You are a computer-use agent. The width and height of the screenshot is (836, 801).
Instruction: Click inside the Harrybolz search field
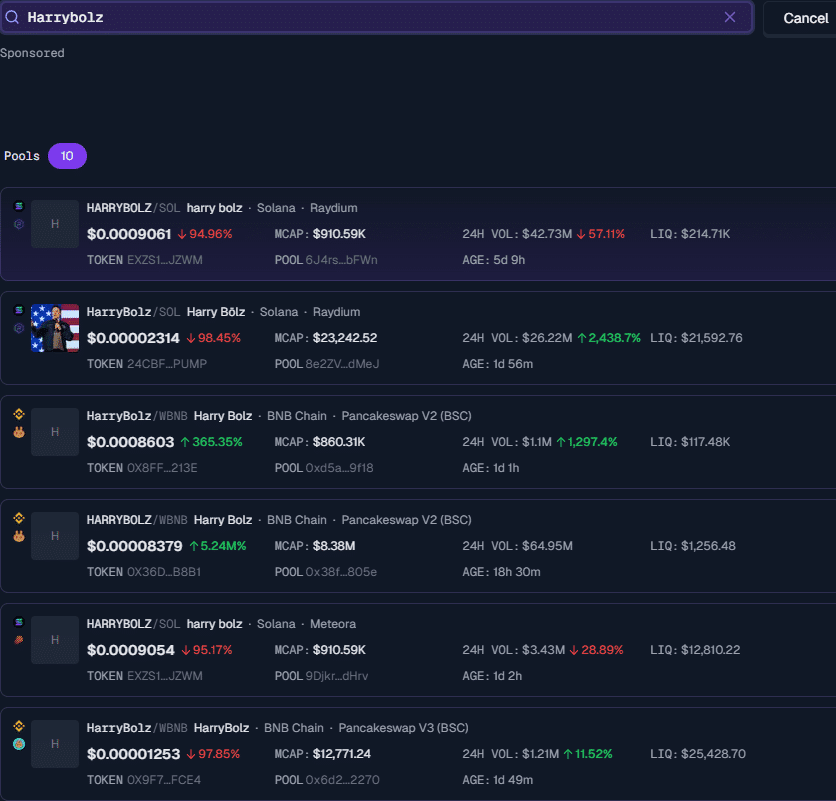click(300, 17)
